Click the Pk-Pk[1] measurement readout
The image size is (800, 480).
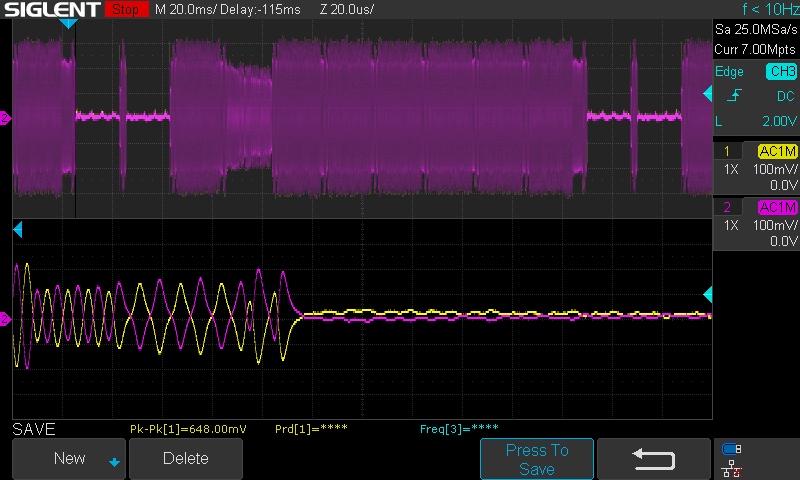189,429
